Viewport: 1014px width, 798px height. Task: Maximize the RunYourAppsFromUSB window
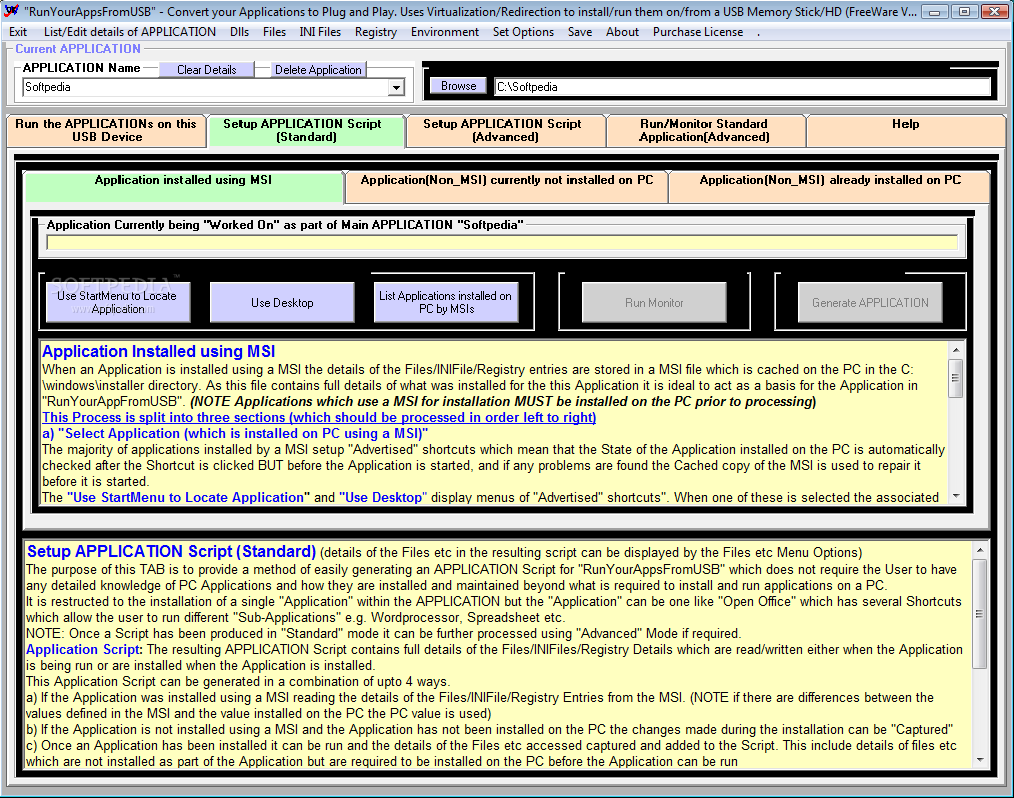(x=964, y=12)
